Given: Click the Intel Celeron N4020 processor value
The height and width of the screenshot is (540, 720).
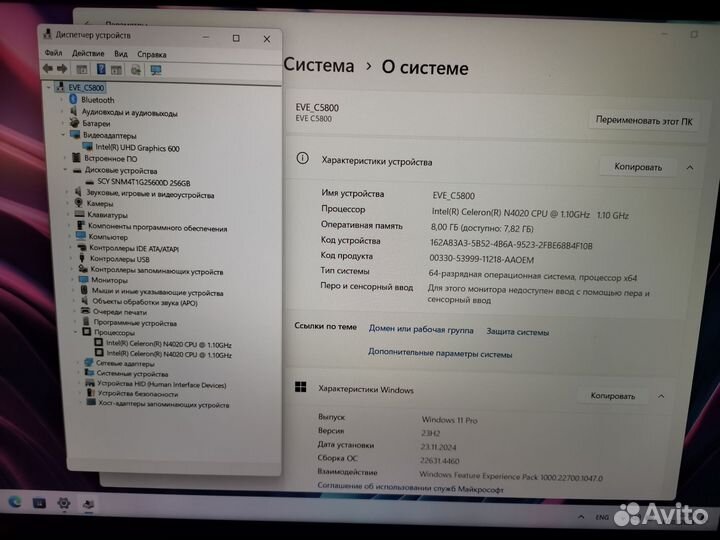Looking at the screenshot, I should coord(530,214).
